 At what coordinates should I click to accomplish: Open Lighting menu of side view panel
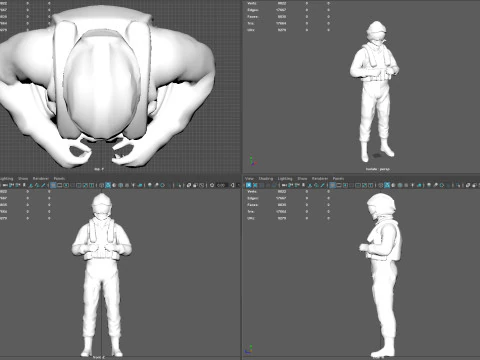click(285, 179)
